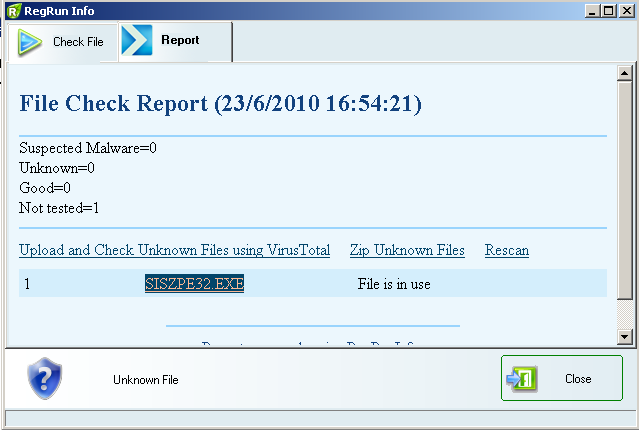The height and width of the screenshot is (430, 639).
Task: Switch to the Check File tab
Action: [62, 43]
